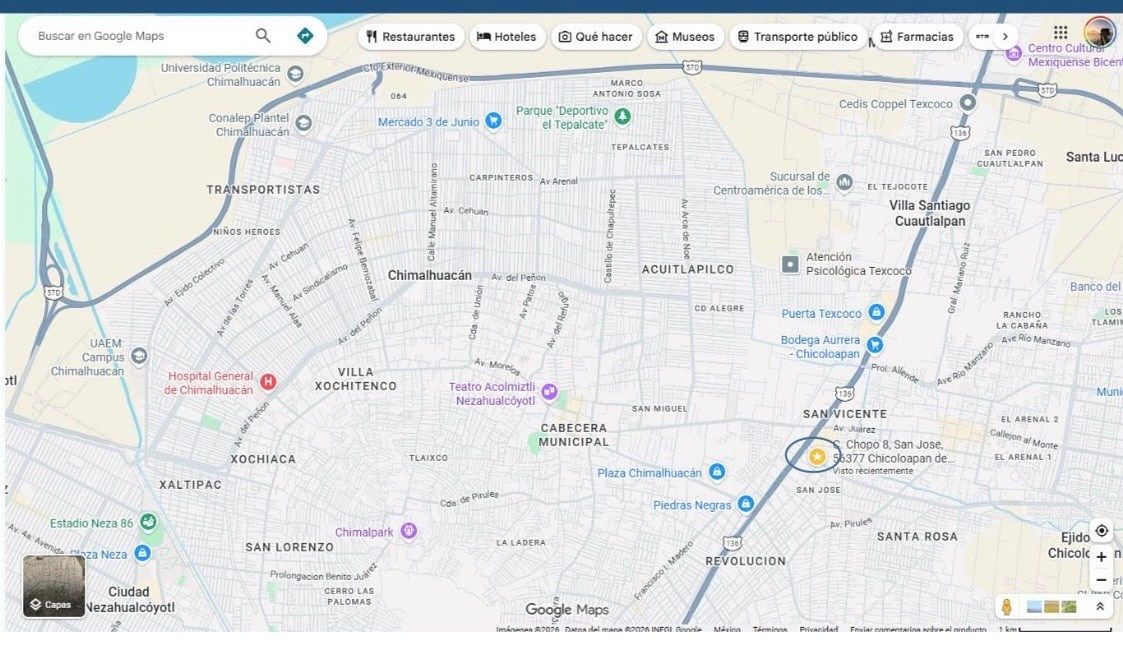Select the Museos category chip
This screenshot has width=1123, height=645.
[685, 37]
